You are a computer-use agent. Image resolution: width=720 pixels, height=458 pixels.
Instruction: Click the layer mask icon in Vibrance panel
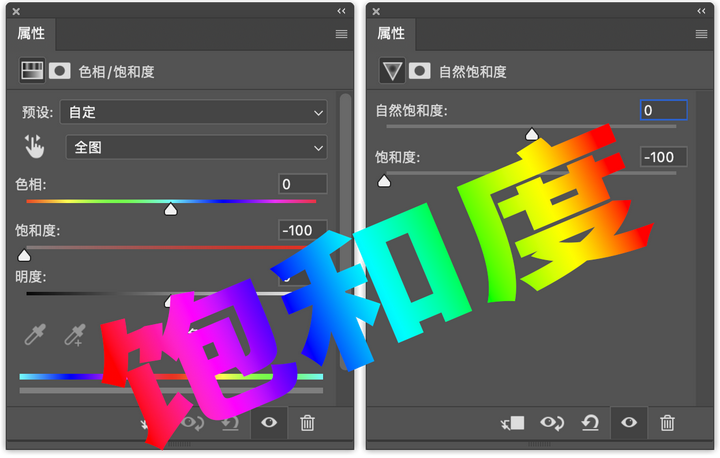pyautogui.click(x=420, y=71)
